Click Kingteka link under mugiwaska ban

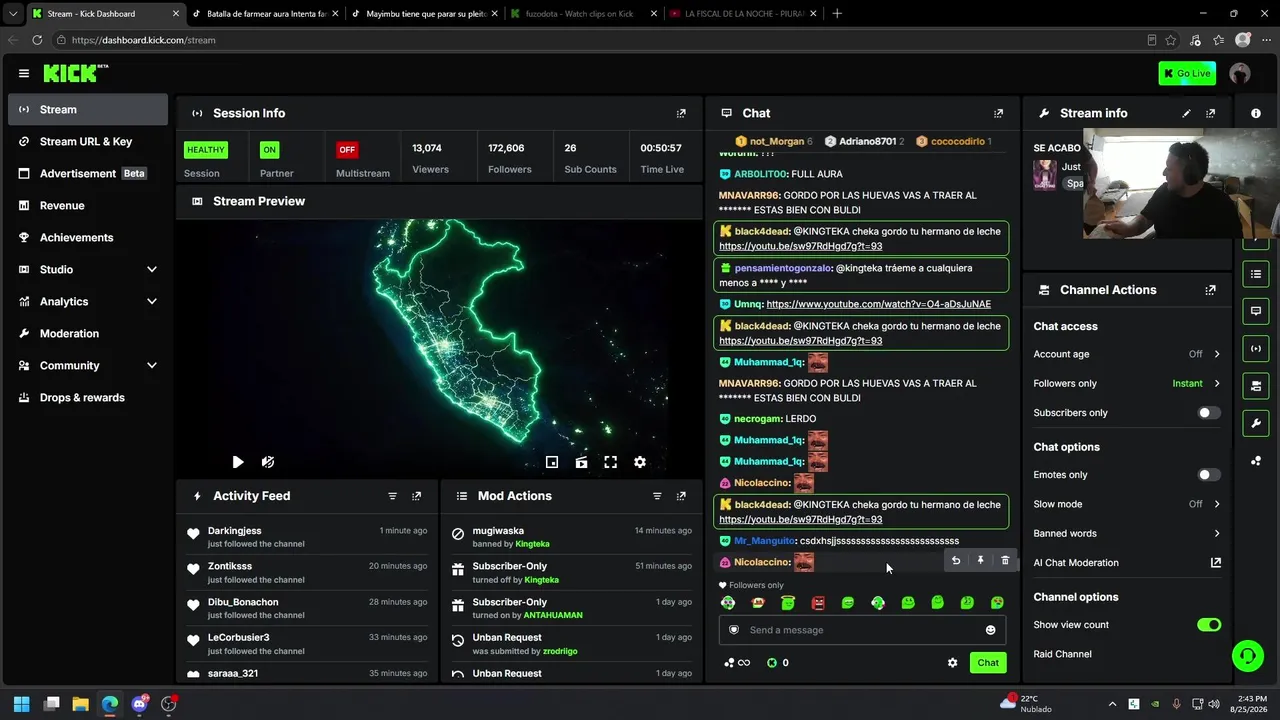point(532,544)
